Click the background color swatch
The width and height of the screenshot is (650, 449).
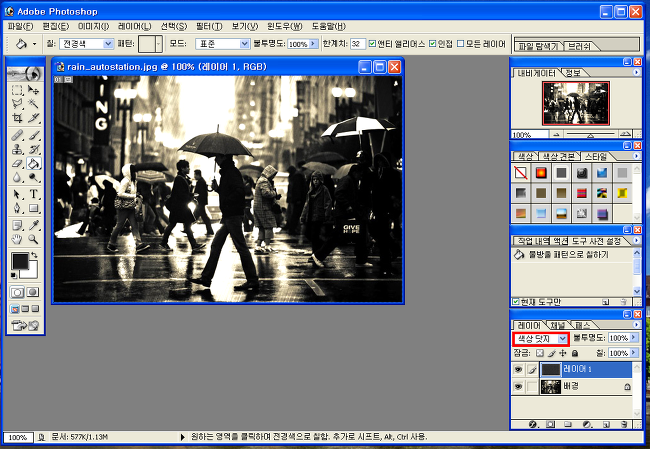(x=32, y=273)
